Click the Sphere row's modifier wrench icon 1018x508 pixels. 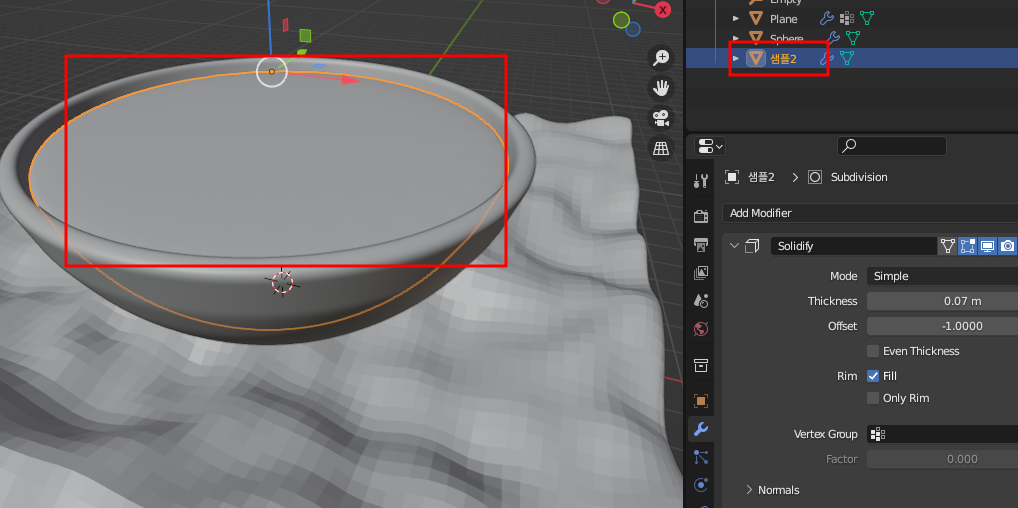tap(833, 38)
